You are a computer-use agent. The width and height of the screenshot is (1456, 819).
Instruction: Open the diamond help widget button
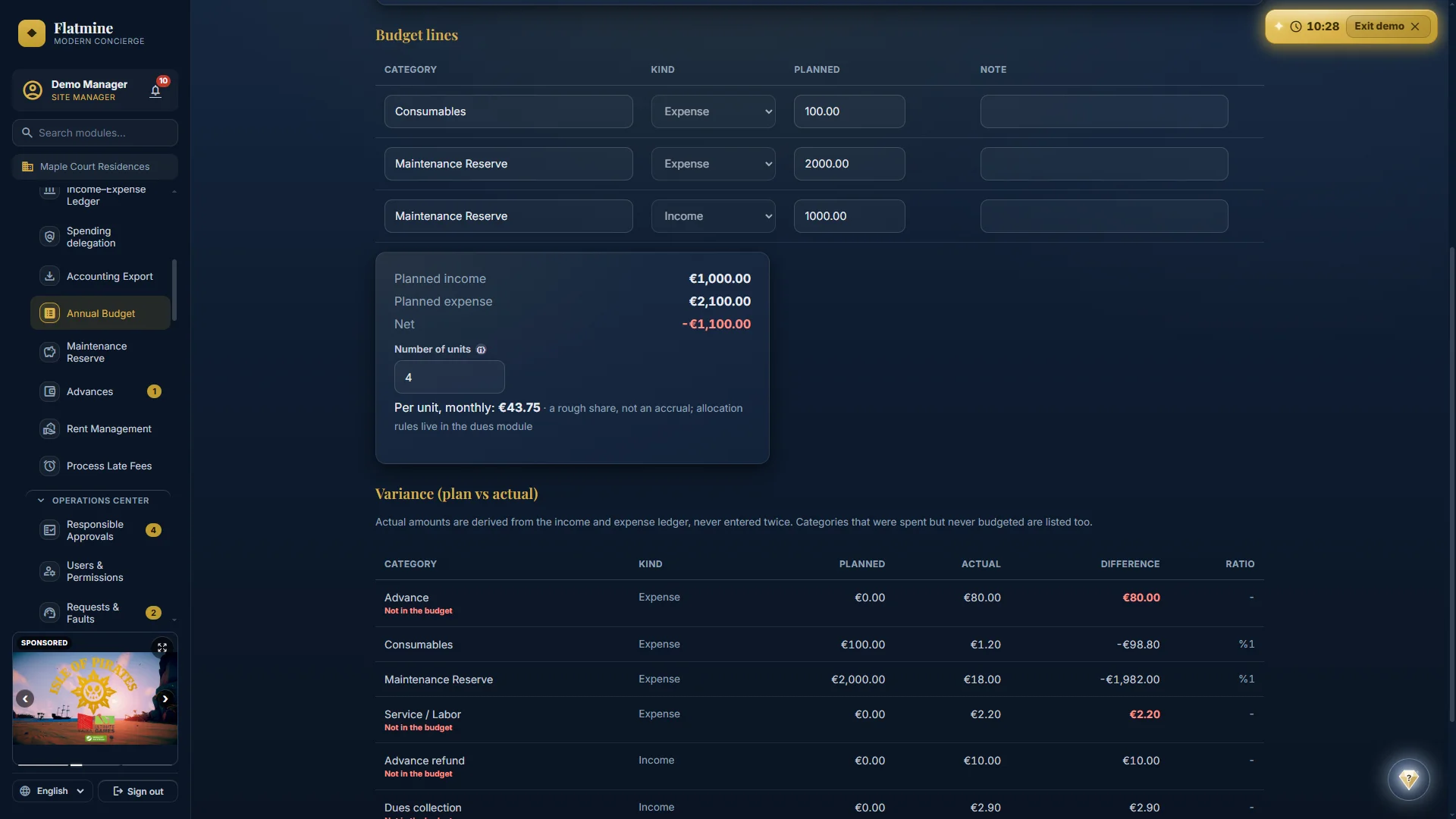click(x=1408, y=779)
